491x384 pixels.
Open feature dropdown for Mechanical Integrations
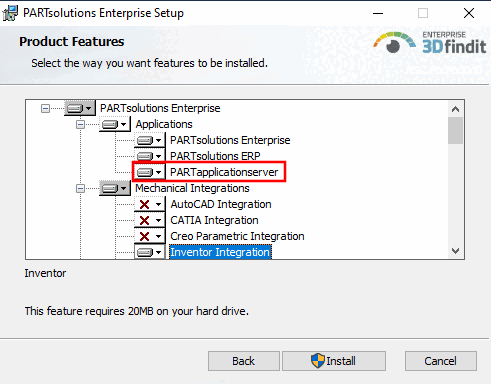pyautogui.click(x=115, y=188)
